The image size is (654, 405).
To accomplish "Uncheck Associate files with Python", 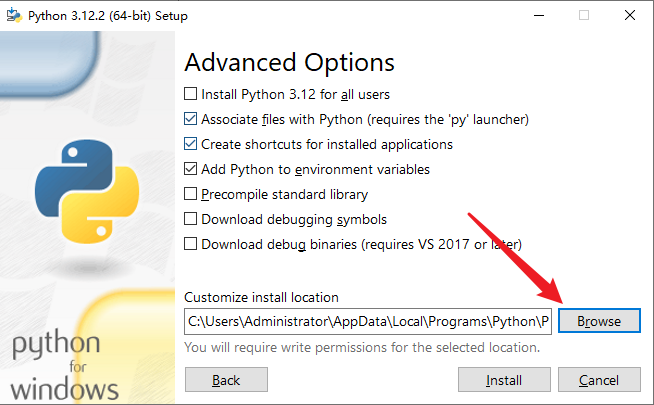I will click(x=191, y=120).
